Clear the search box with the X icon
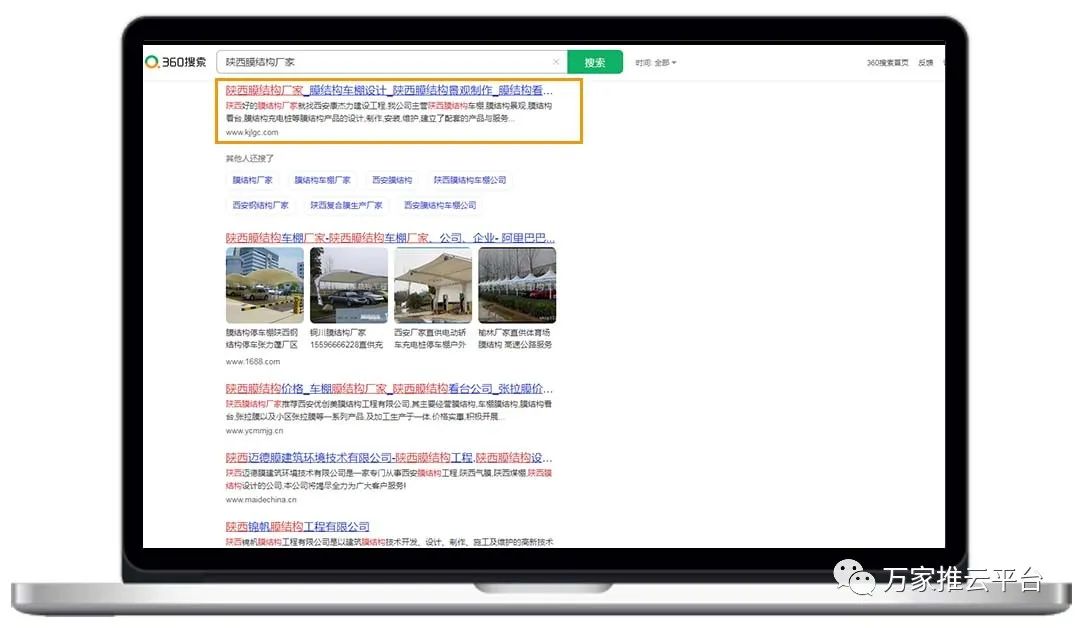 click(x=556, y=62)
